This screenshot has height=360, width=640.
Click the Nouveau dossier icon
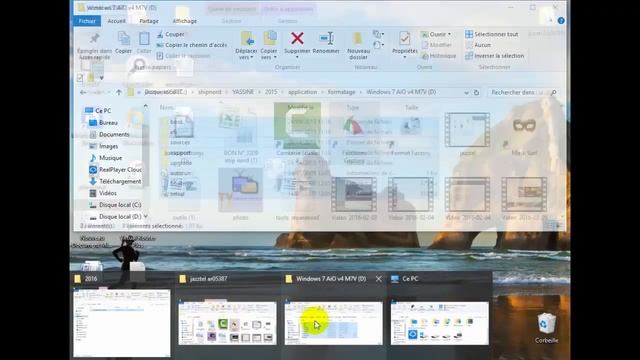pyautogui.click(x=358, y=39)
